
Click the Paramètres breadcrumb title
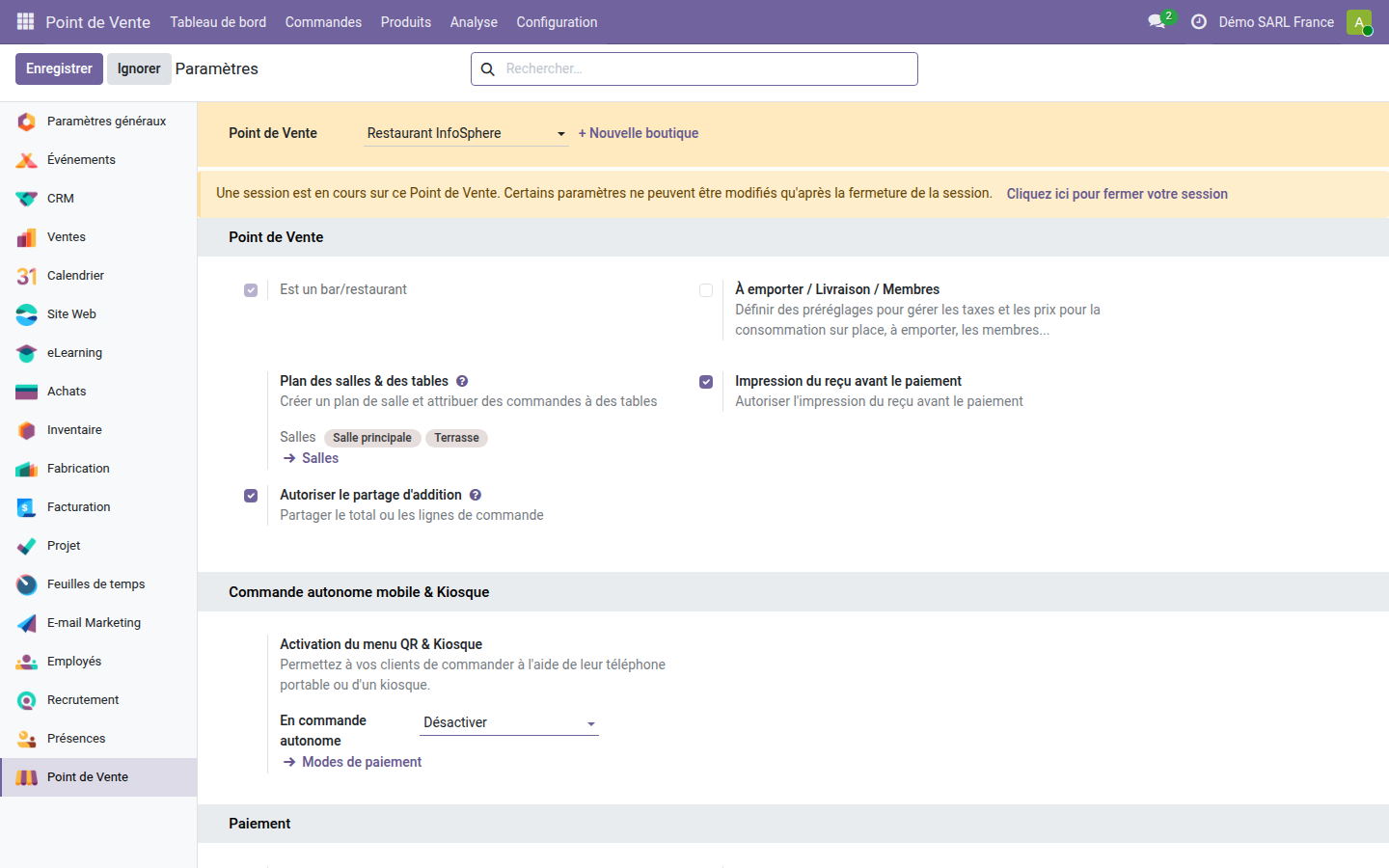(x=217, y=68)
